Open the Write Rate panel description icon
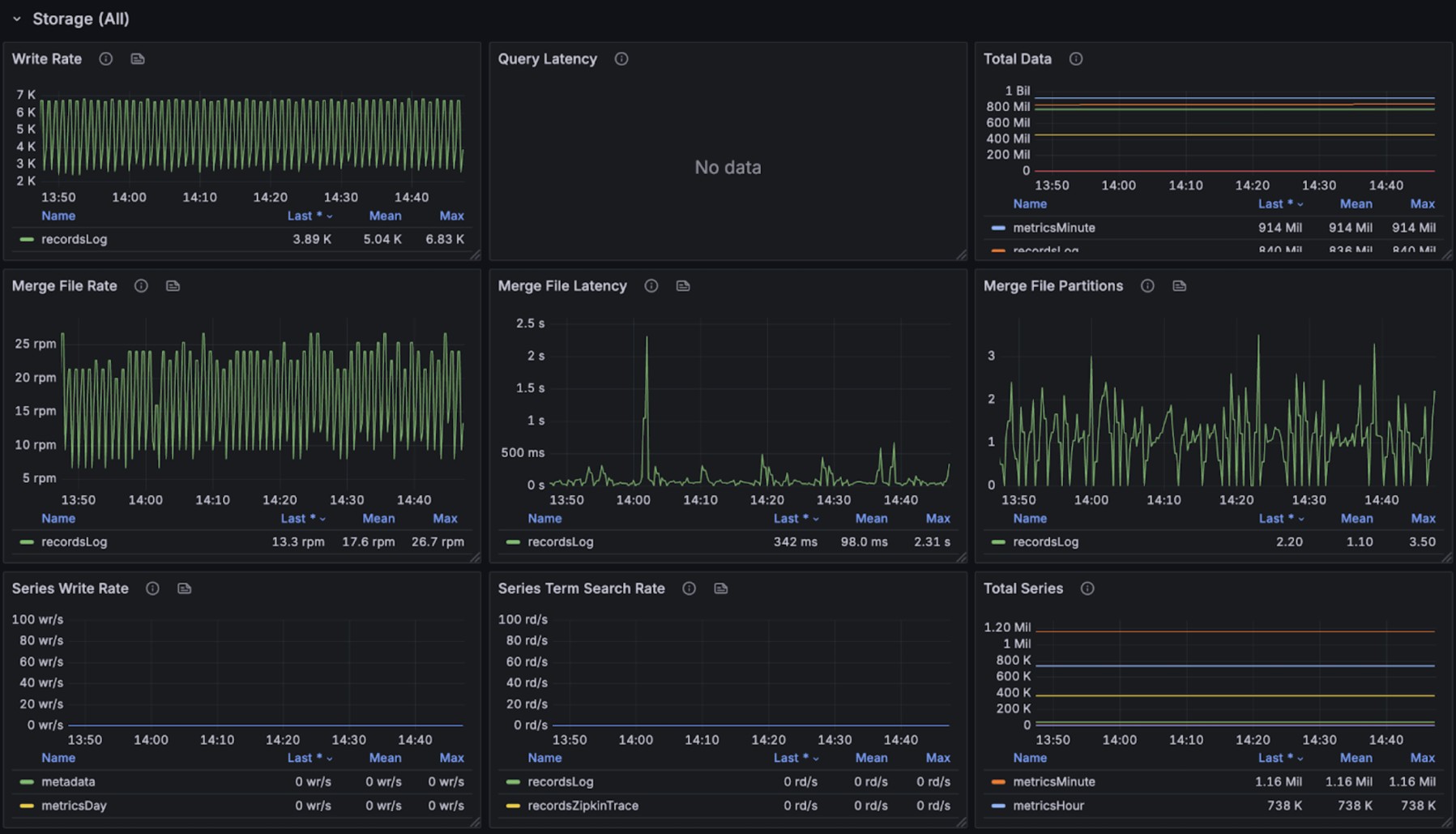1456x834 pixels. coord(138,59)
